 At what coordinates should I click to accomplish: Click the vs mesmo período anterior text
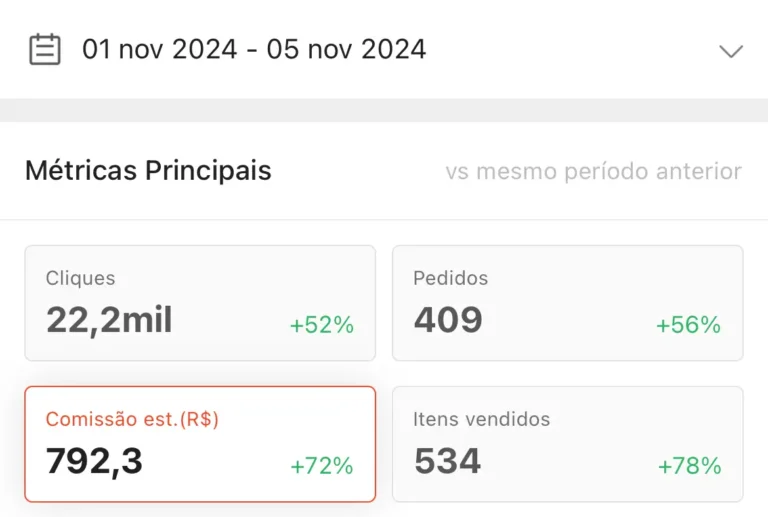pyautogui.click(x=593, y=171)
